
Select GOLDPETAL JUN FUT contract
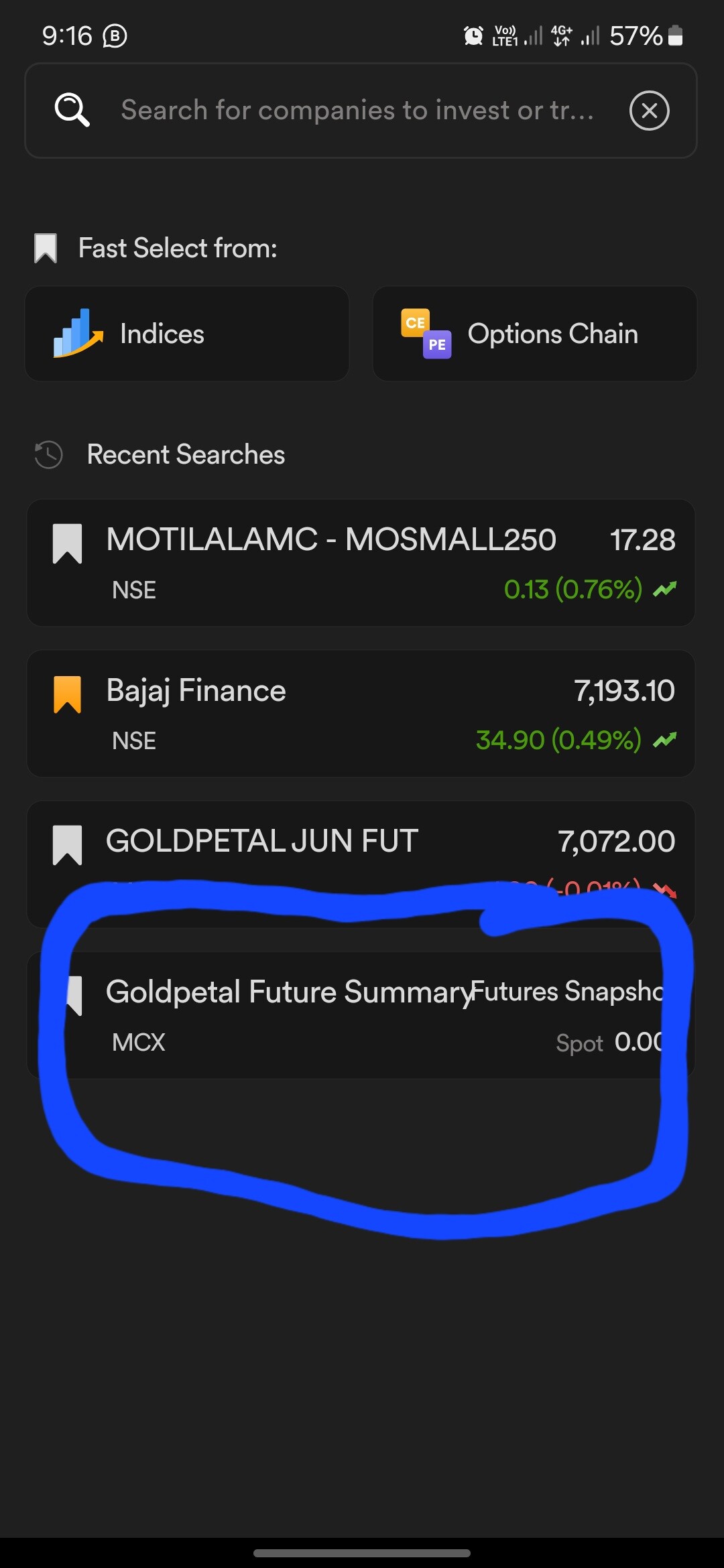(x=262, y=841)
